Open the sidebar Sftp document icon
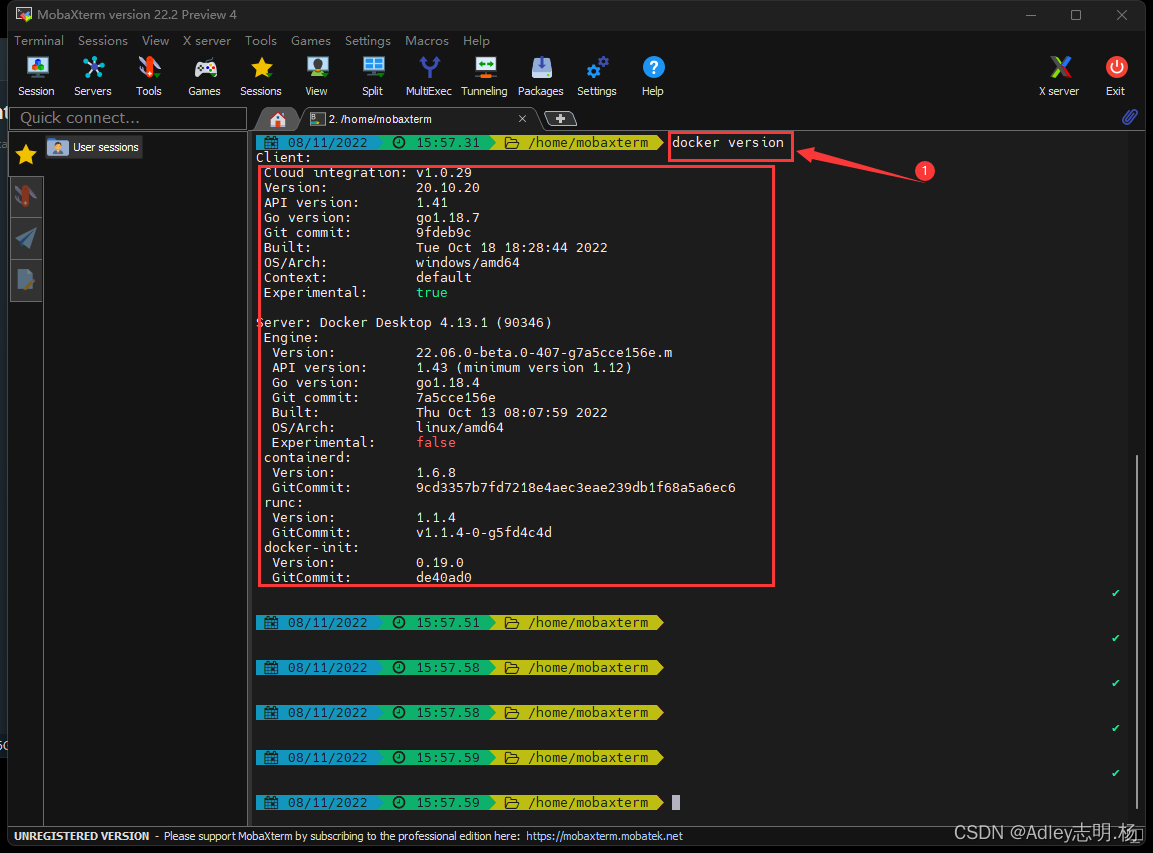 (26, 280)
